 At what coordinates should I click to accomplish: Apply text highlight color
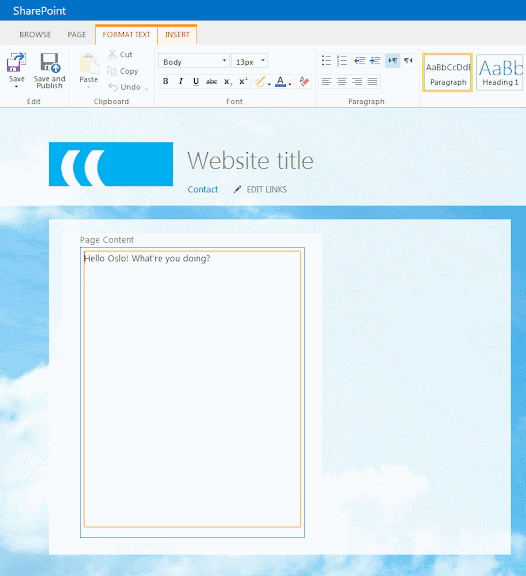[260, 81]
